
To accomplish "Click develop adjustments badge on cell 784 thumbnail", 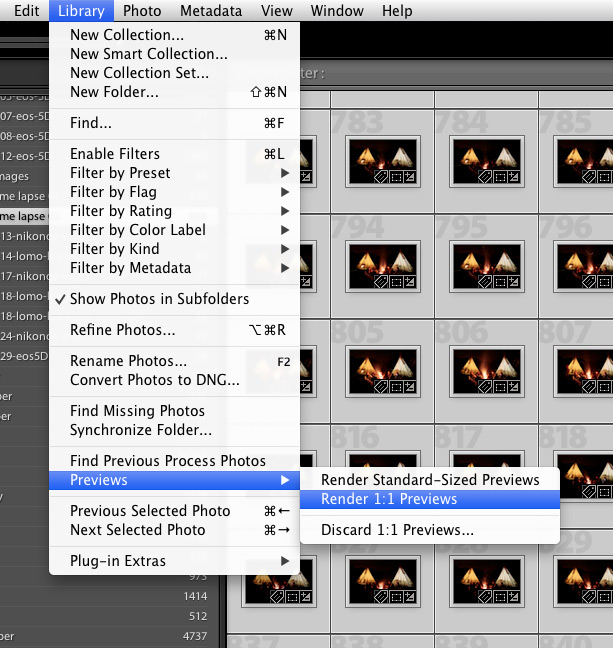I will pos(514,178).
